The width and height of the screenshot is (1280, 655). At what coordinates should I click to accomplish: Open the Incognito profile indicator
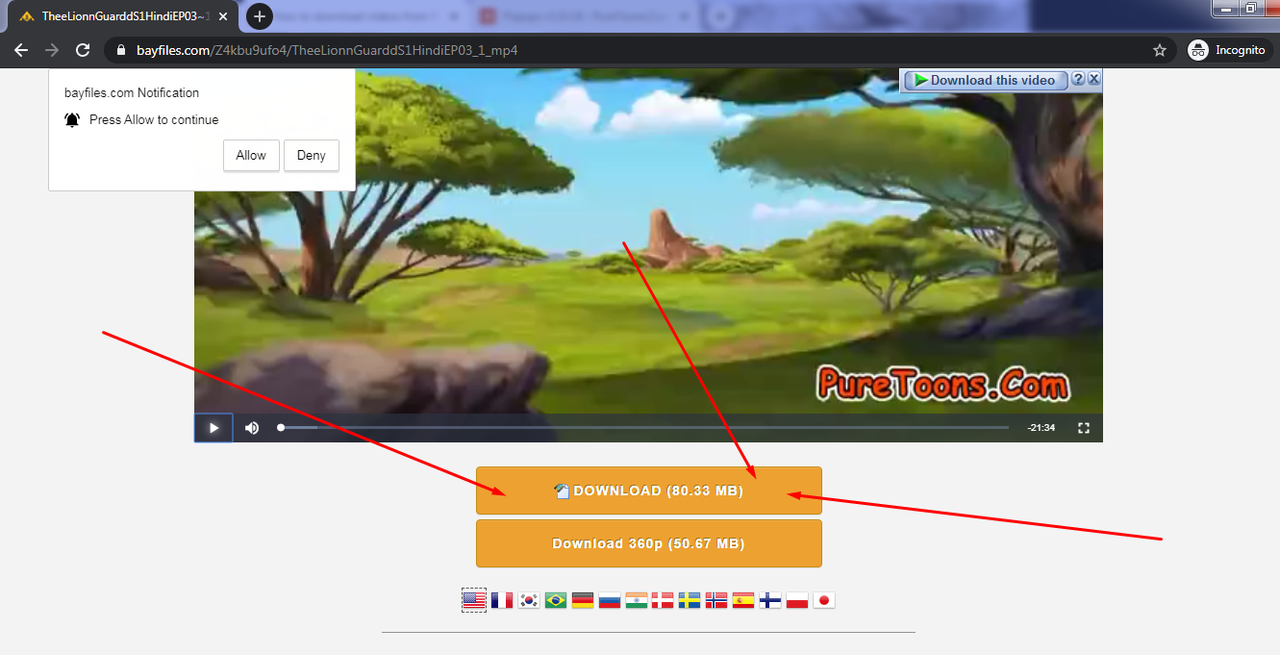point(1227,50)
